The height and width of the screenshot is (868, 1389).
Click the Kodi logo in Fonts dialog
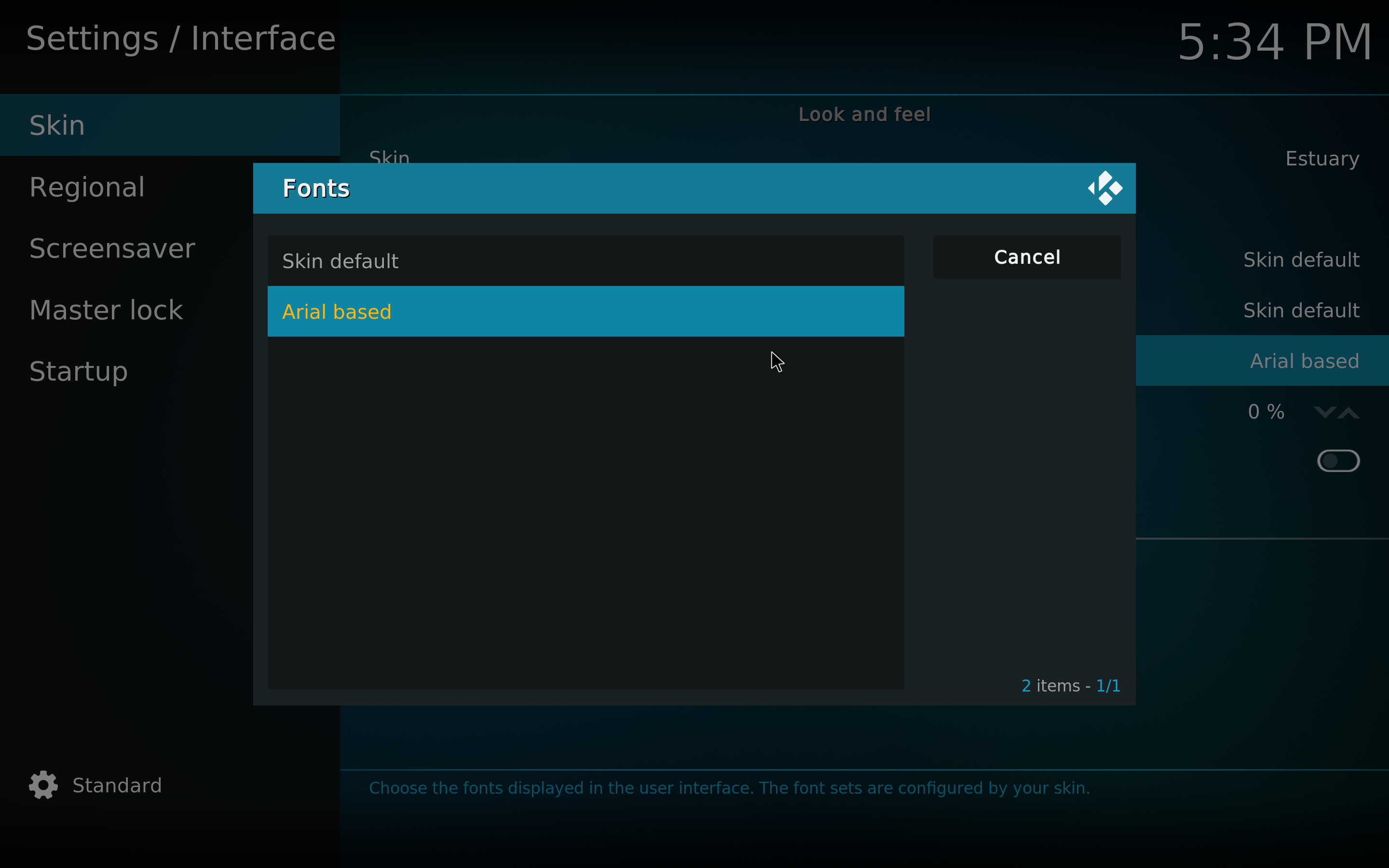pos(1105,188)
